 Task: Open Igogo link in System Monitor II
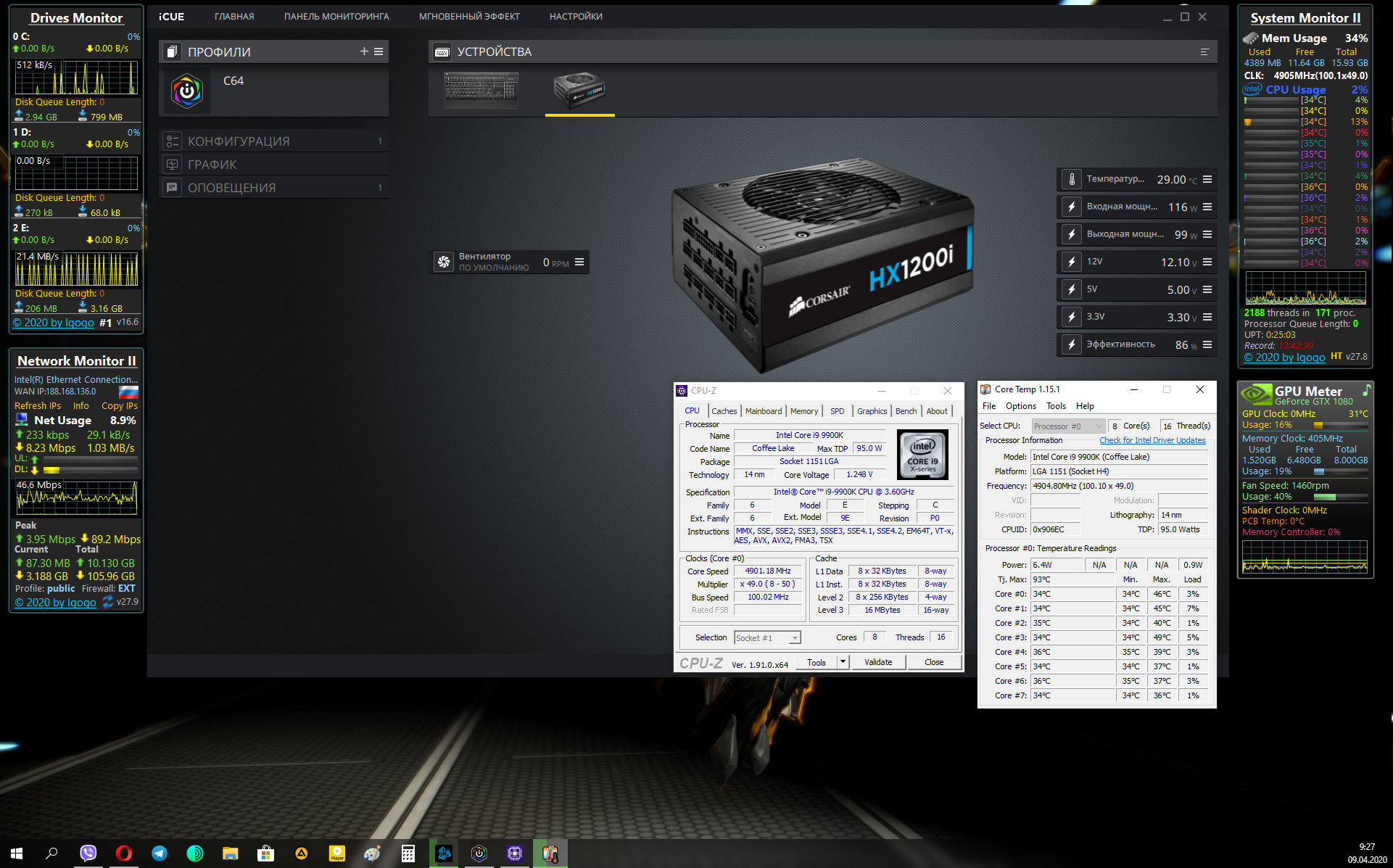[1284, 357]
